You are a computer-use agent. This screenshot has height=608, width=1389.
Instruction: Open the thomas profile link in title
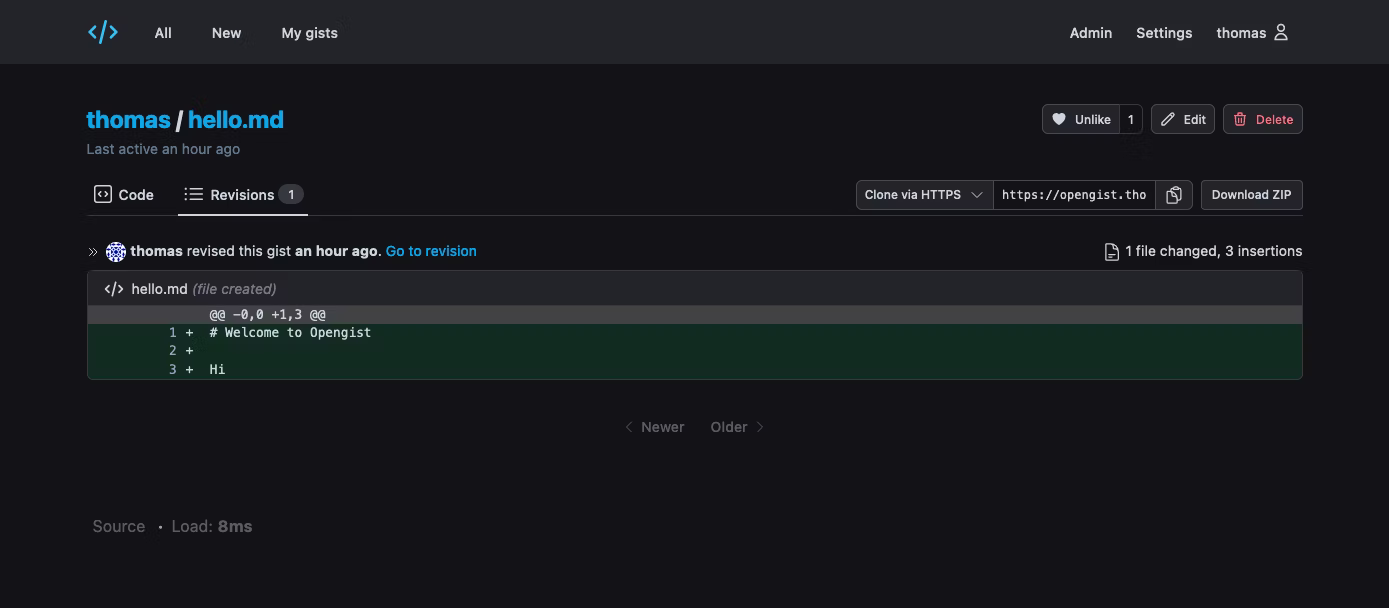coord(128,120)
